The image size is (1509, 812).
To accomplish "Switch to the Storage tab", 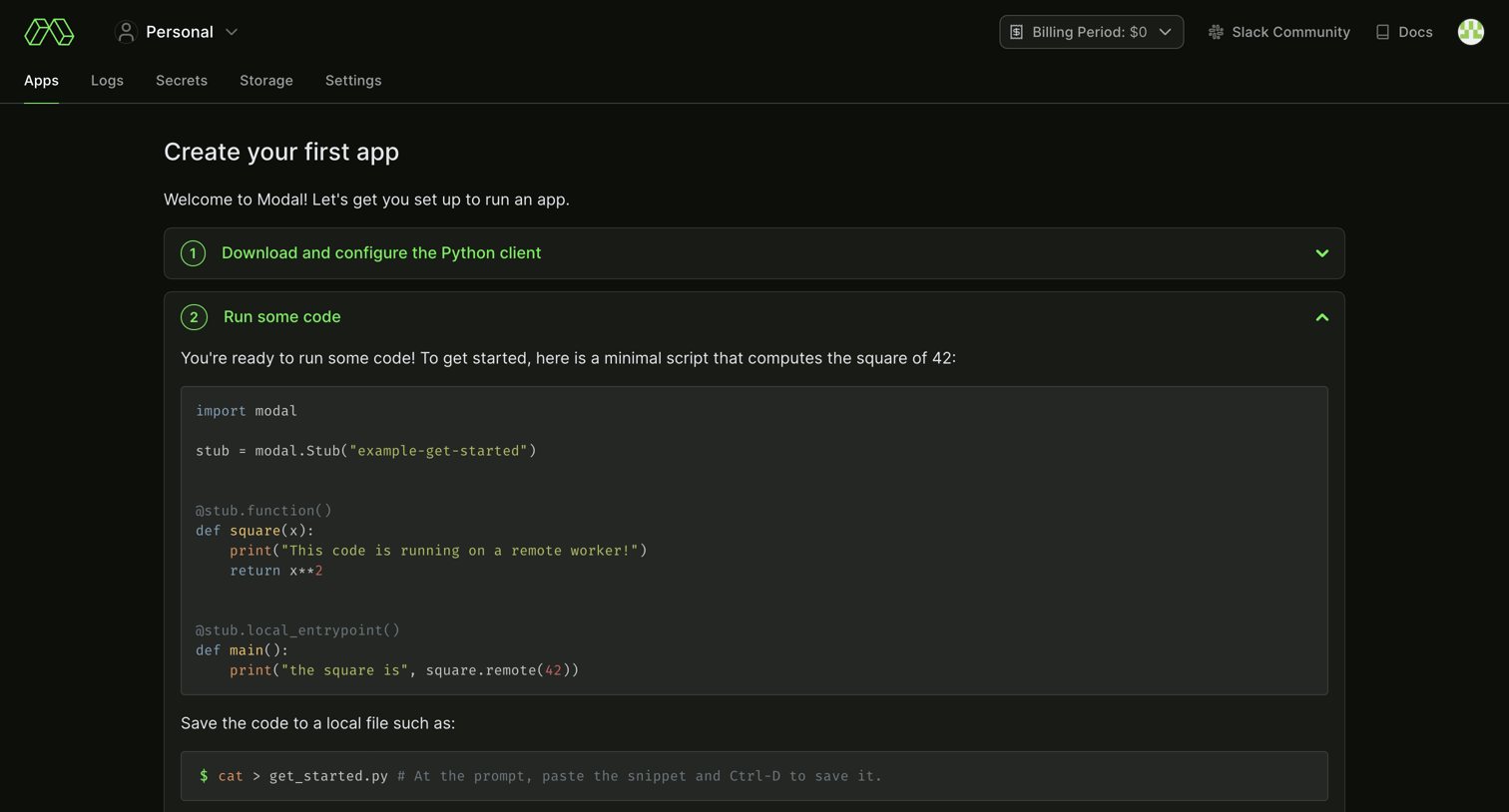I will tap(266, 81).
